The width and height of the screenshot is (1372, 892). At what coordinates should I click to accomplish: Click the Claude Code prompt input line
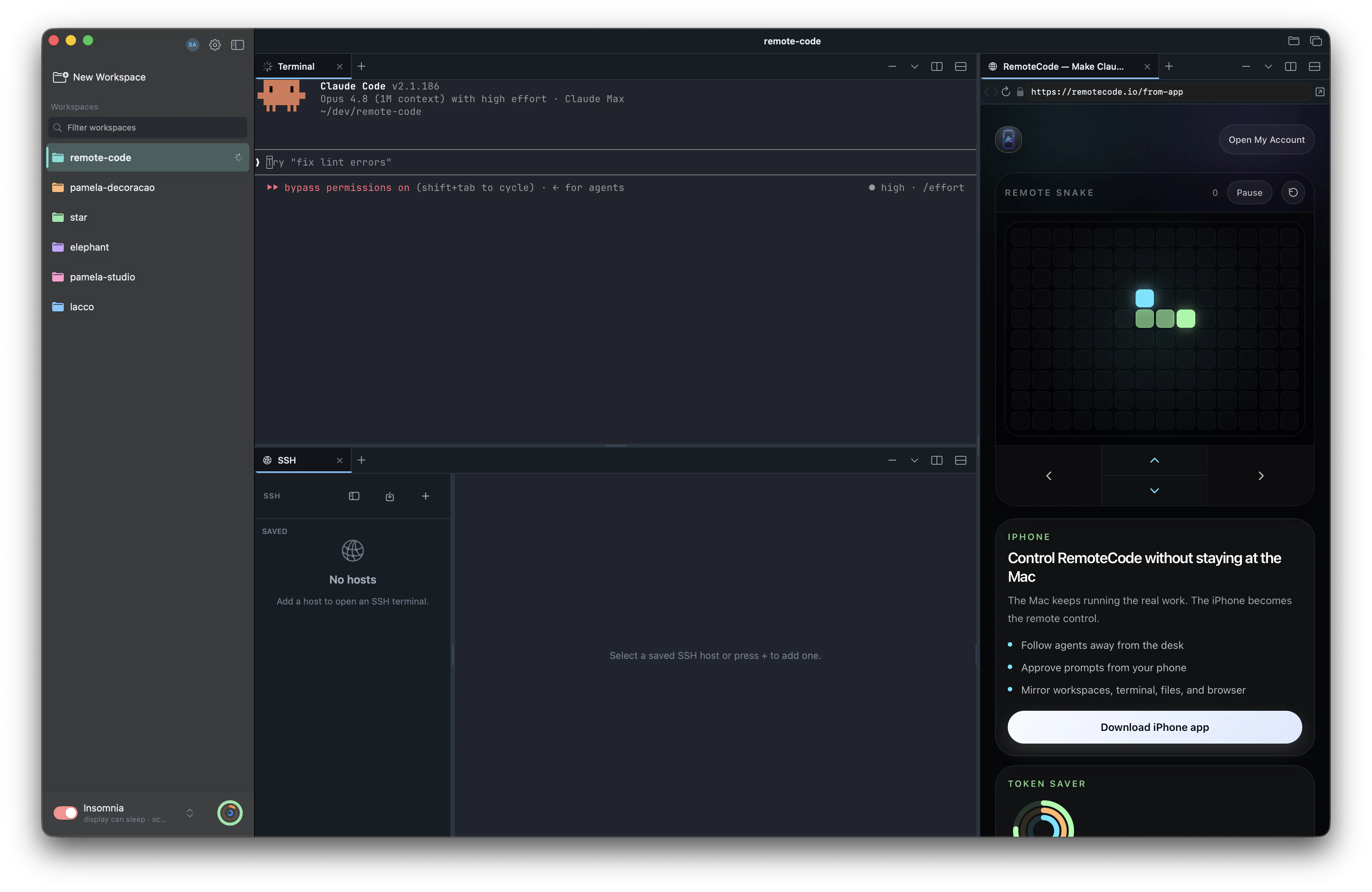(616, 162)
